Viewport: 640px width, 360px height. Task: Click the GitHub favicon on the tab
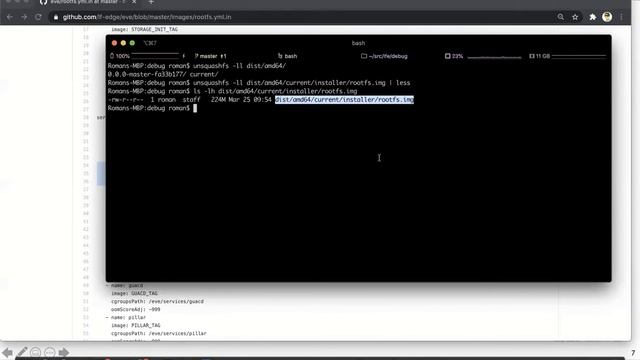(x=43, y=2)
